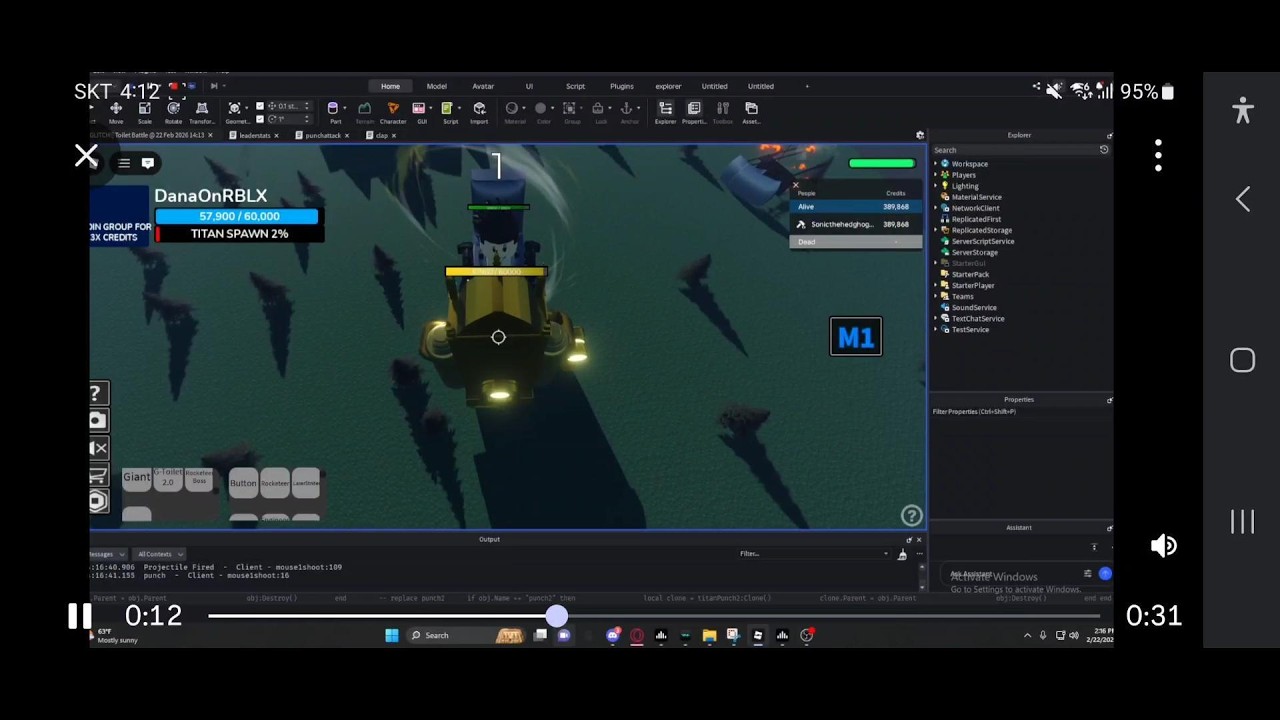
Task: Select the Giant unit button
Action: point(137,482)
